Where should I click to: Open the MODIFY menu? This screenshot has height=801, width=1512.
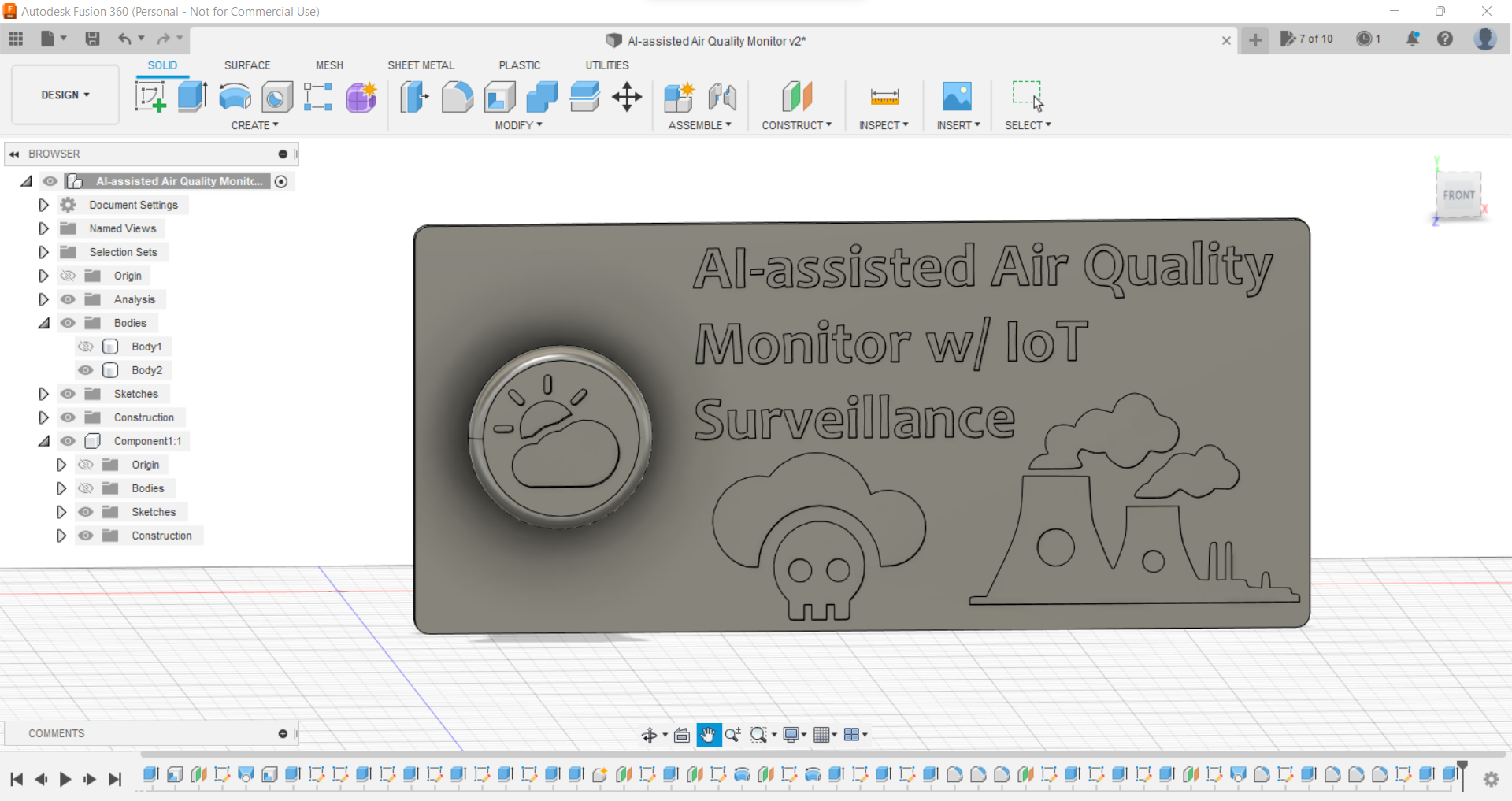coord(518,125)
